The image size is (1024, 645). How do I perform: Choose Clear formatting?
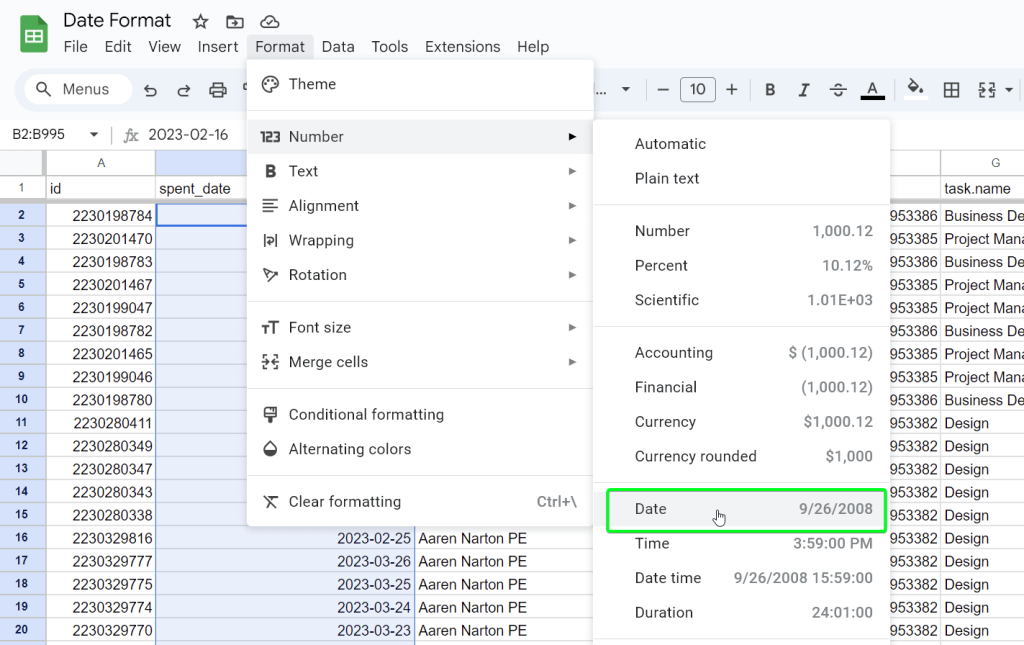point(420,501)
